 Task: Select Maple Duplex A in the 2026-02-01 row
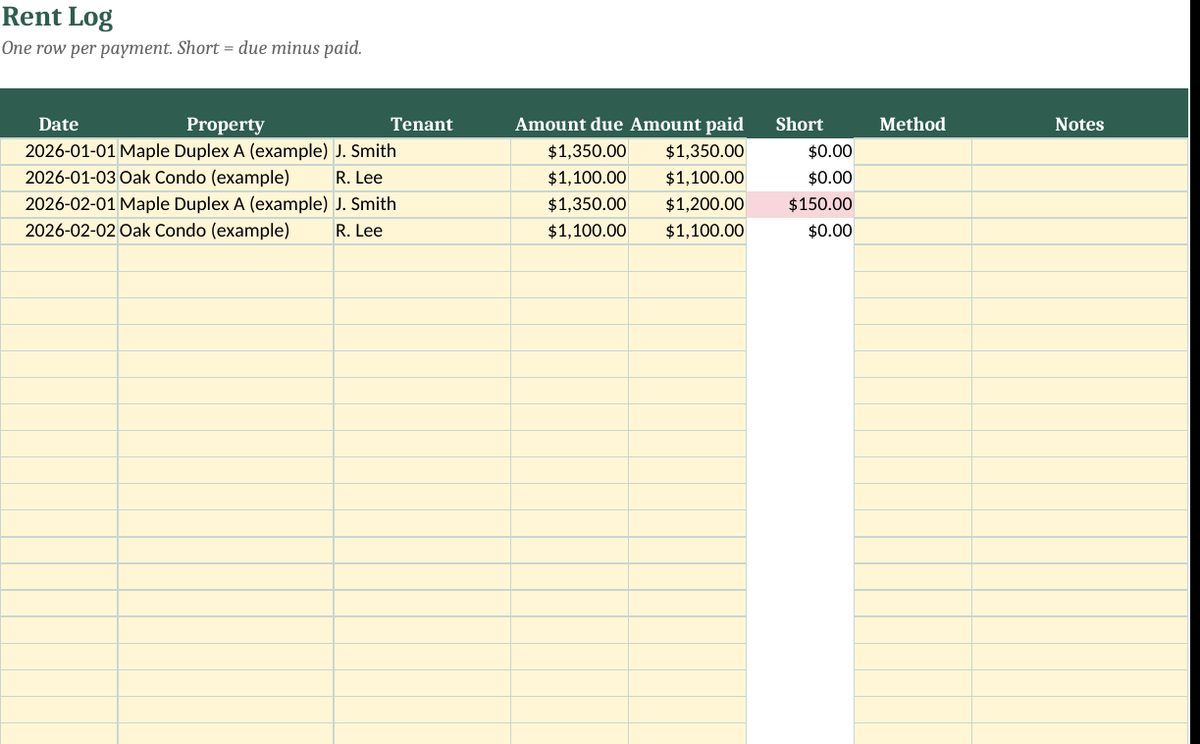click(226, 204)
